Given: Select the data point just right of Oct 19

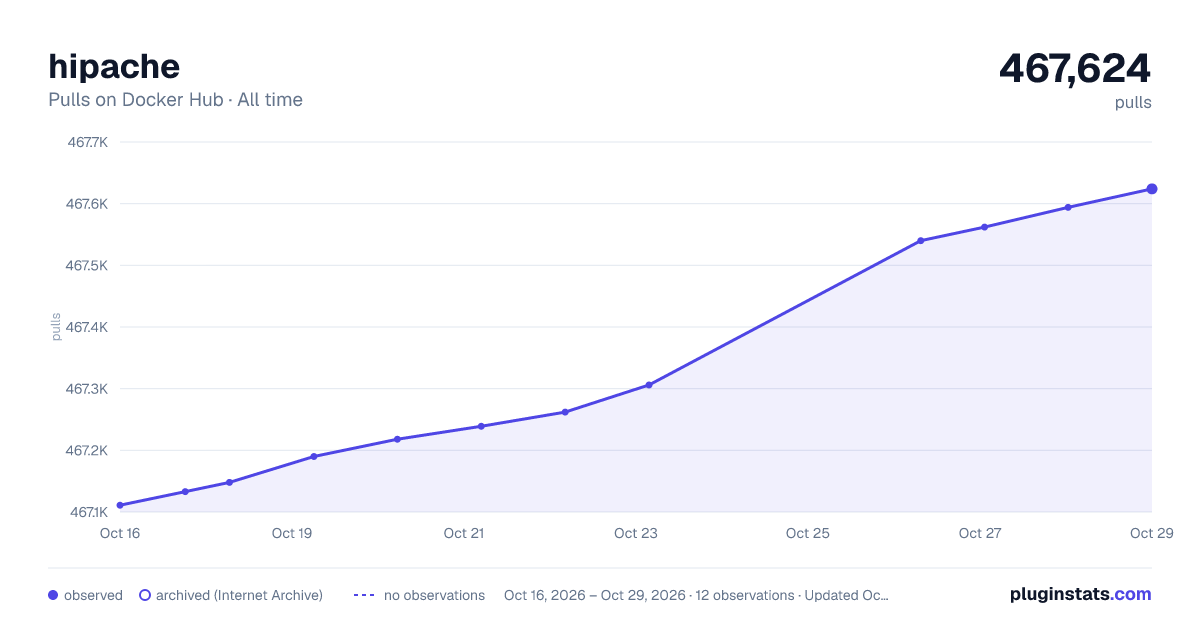Looking at the screenshot, I should point(314,456).
